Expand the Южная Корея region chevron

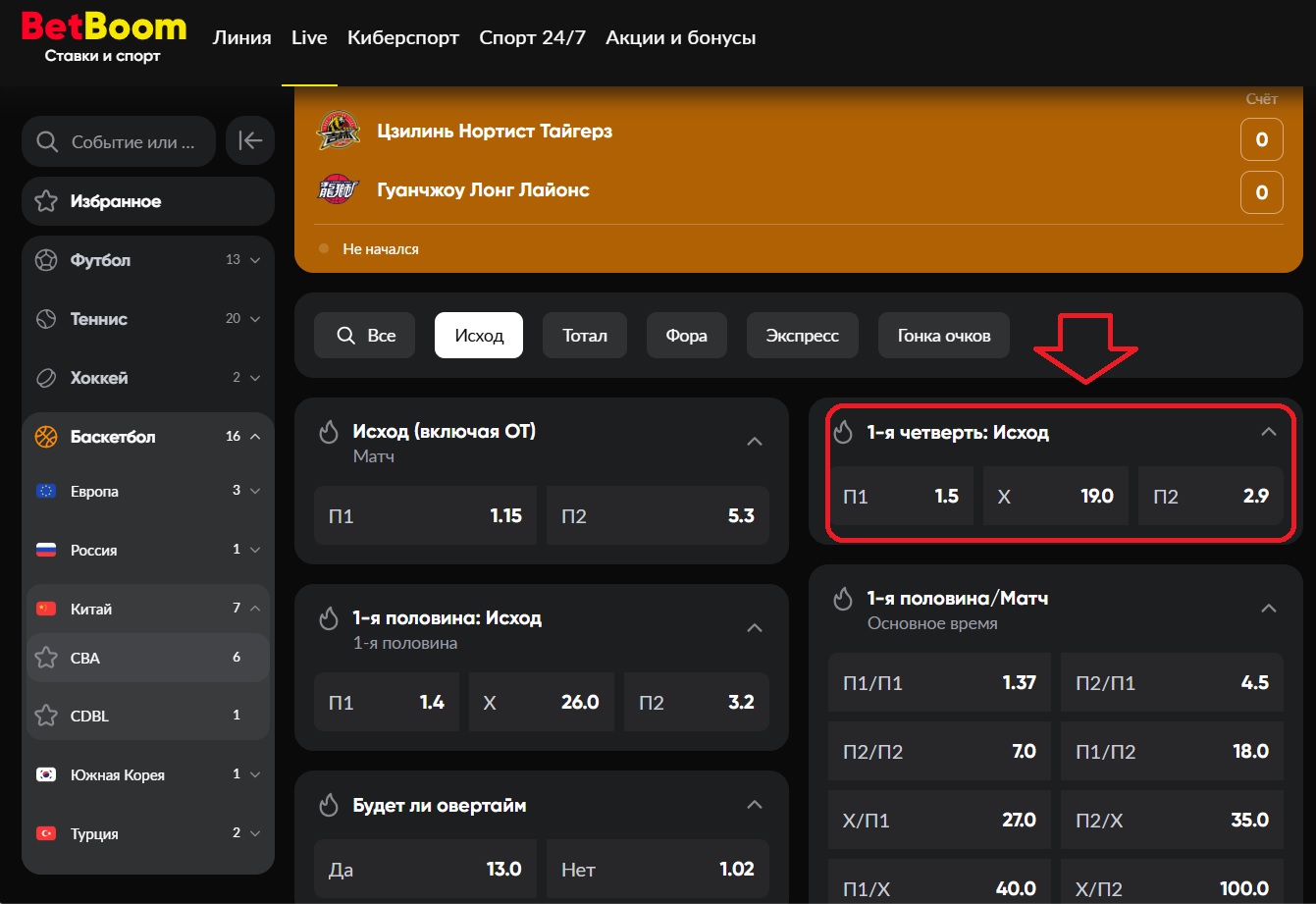coord(255,774)
